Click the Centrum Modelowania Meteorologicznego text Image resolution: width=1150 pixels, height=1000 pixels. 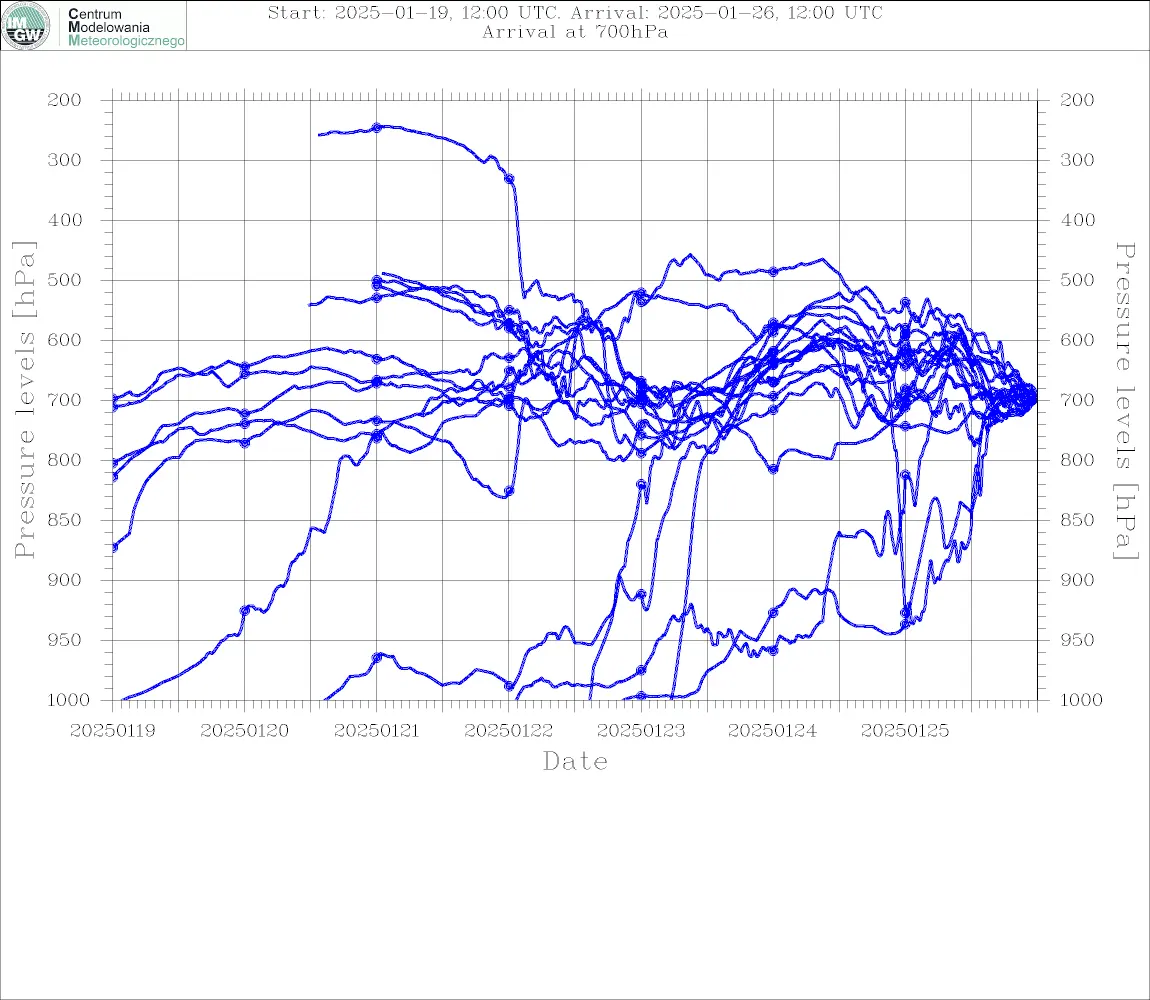coord(125,27)
